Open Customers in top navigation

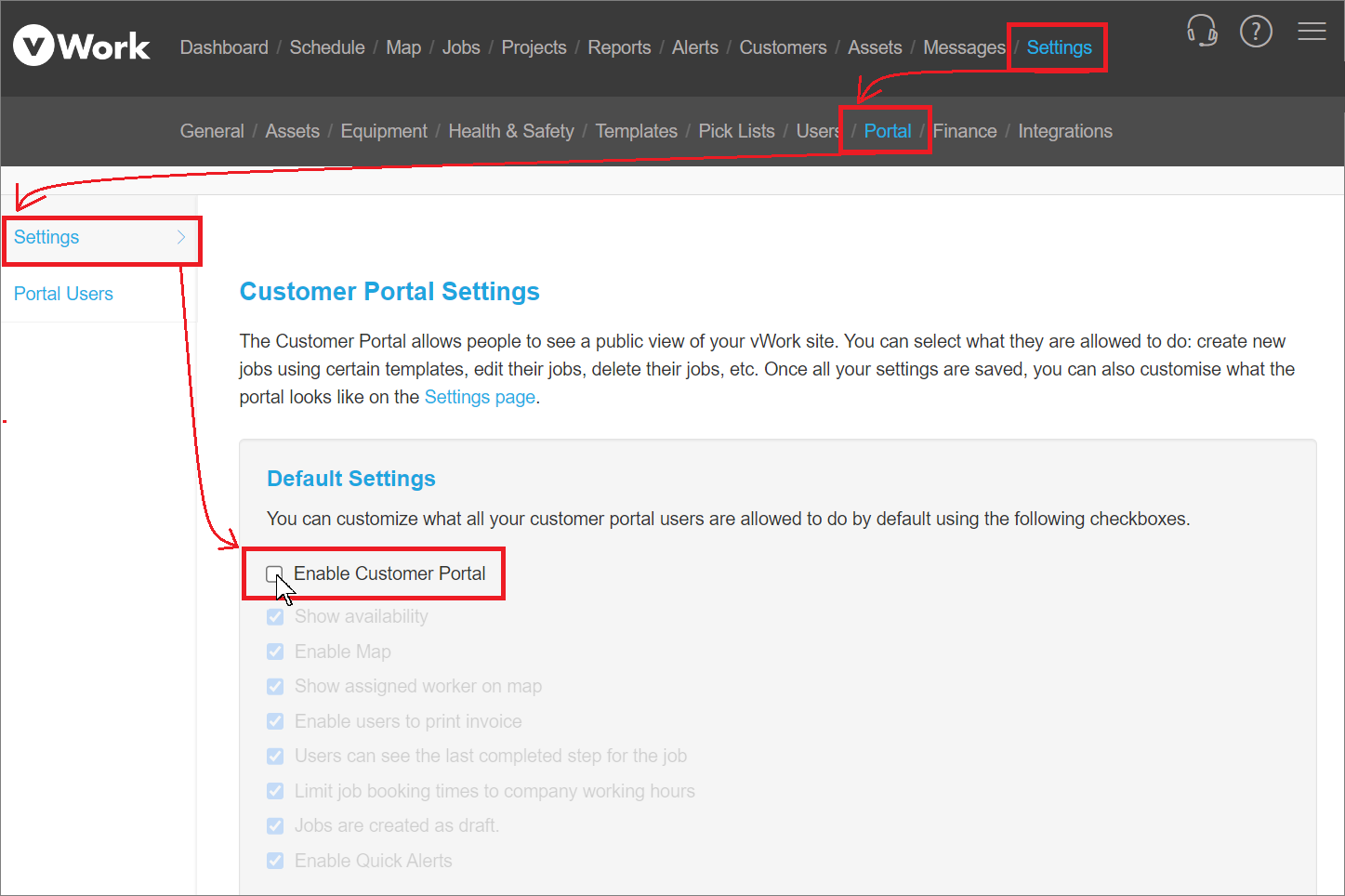[783, 47]
